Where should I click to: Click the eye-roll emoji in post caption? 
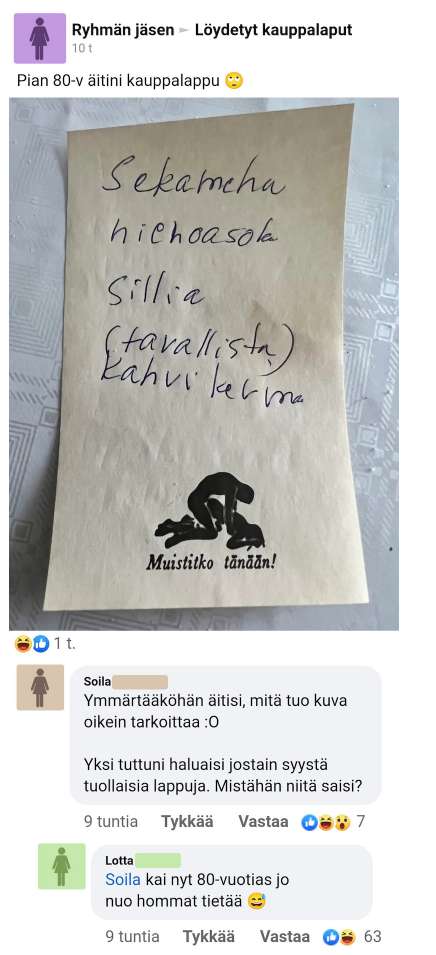[x=234, y=80]
